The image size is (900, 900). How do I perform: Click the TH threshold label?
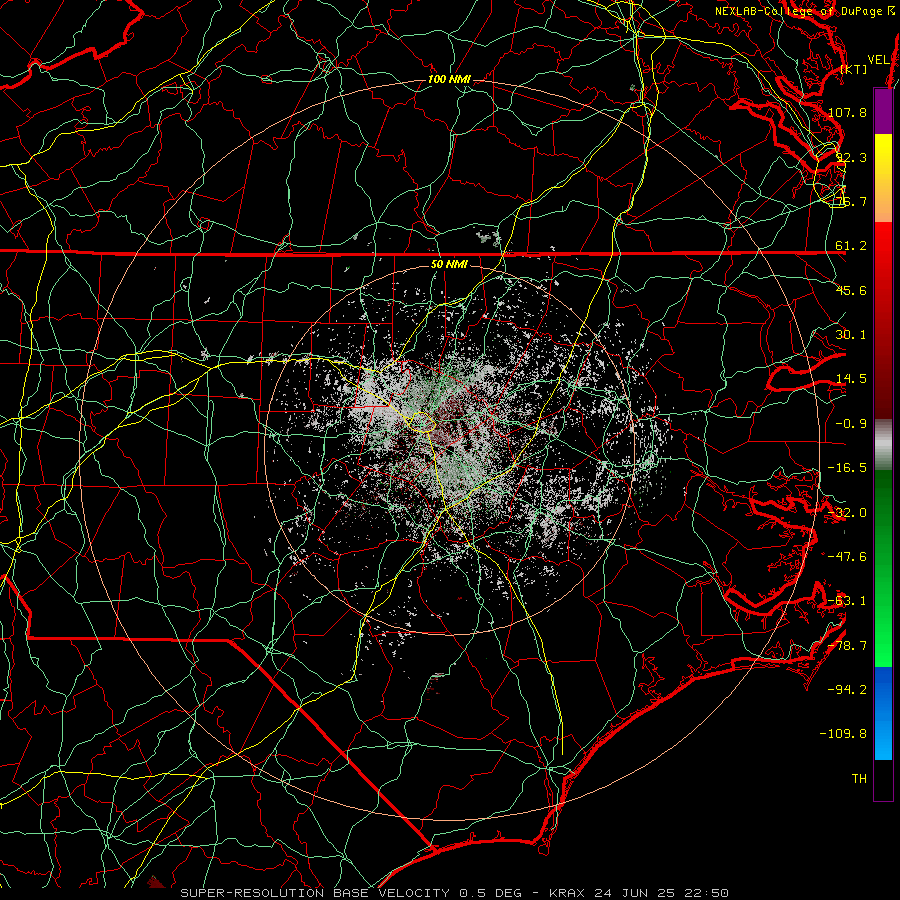[859, 779]
